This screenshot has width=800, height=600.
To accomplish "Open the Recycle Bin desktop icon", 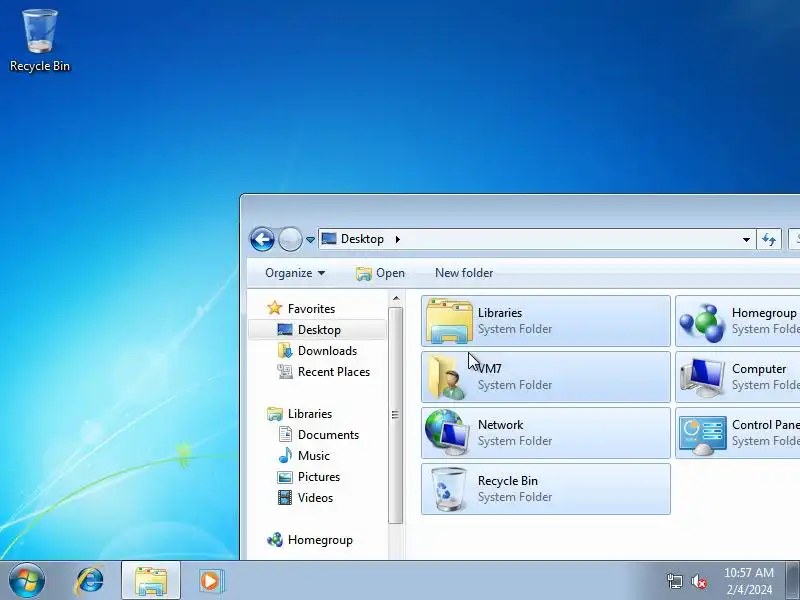I will pos(40,41).
